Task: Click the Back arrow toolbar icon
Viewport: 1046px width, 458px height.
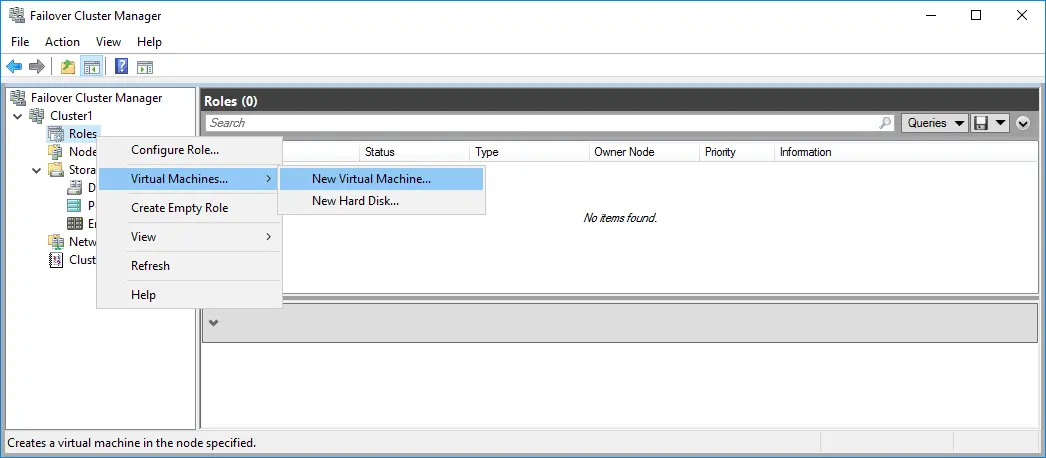Action: click(14, 67)
